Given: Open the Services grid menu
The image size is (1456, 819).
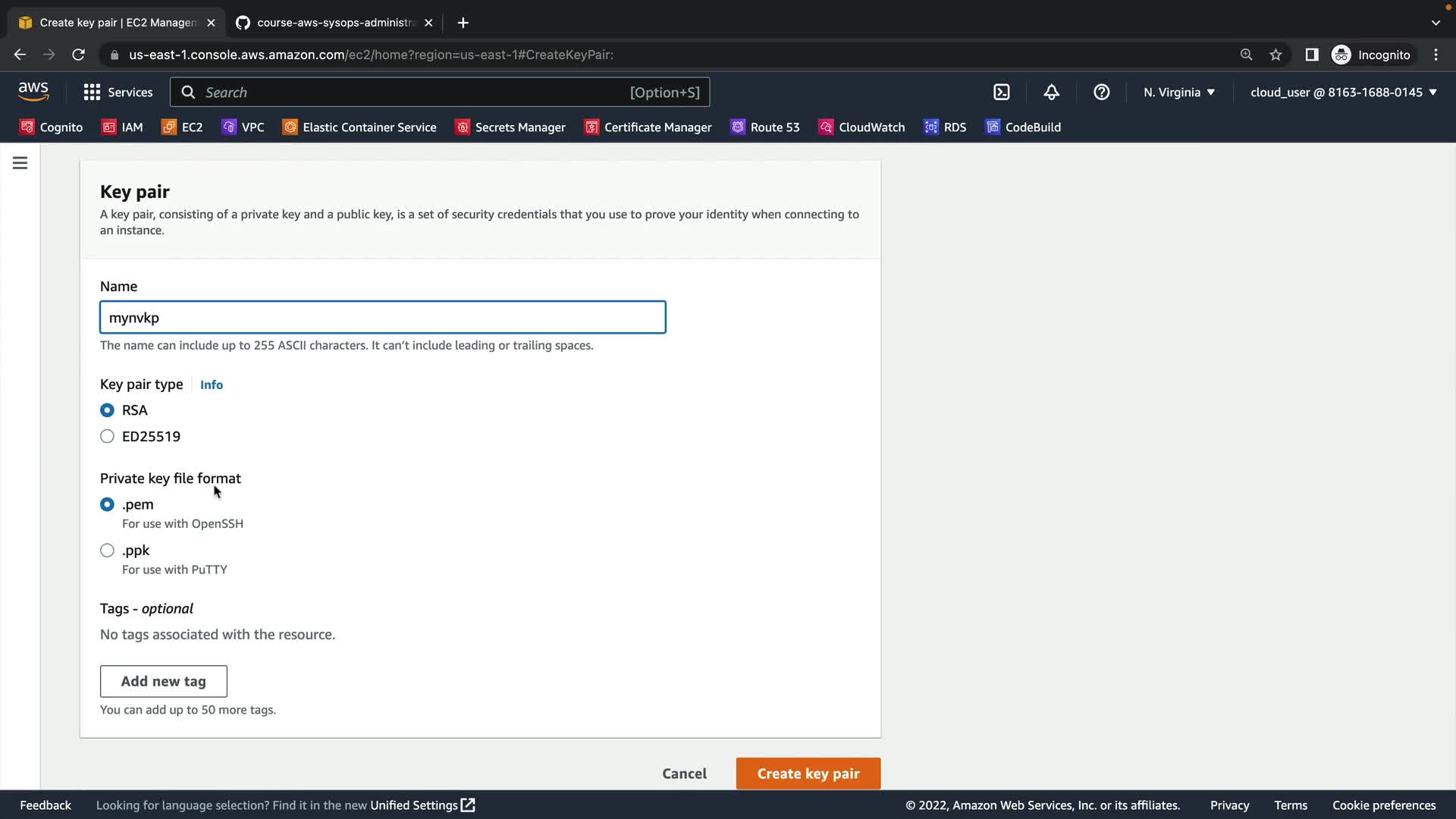Looking at the screenshot, I should tap(118, 92).
